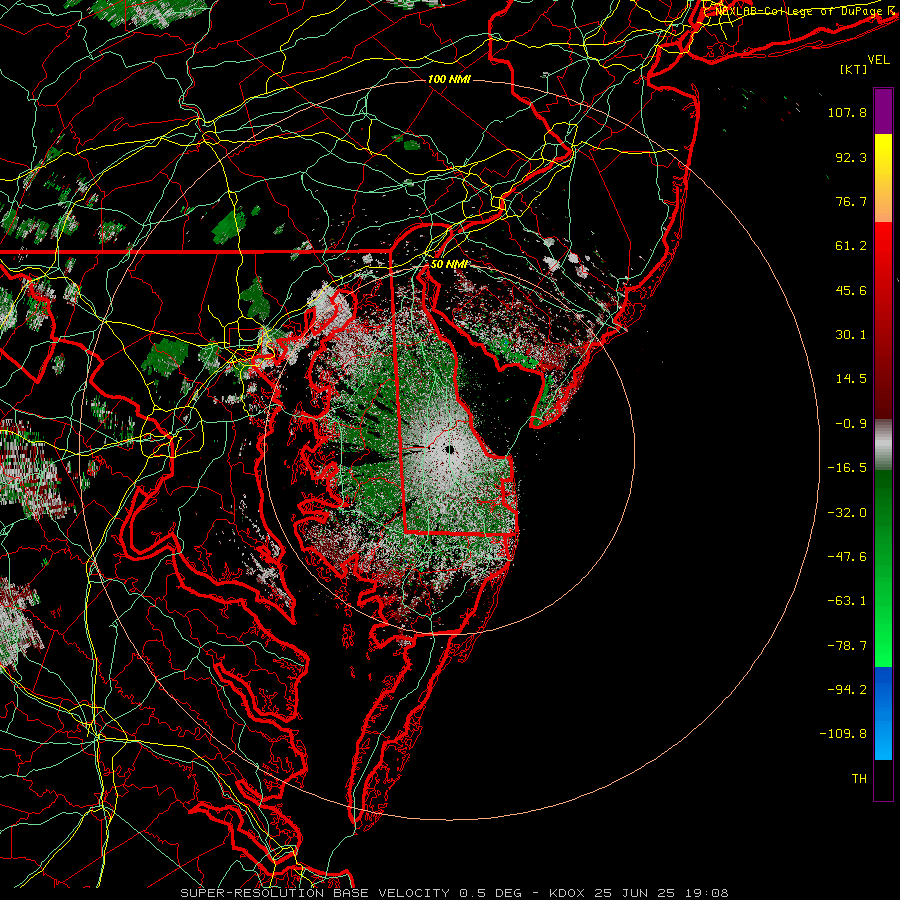This screenshot has width=900, height=900.
Task: Click the -63.1 velocity scale value
Action: coord(847,601)
